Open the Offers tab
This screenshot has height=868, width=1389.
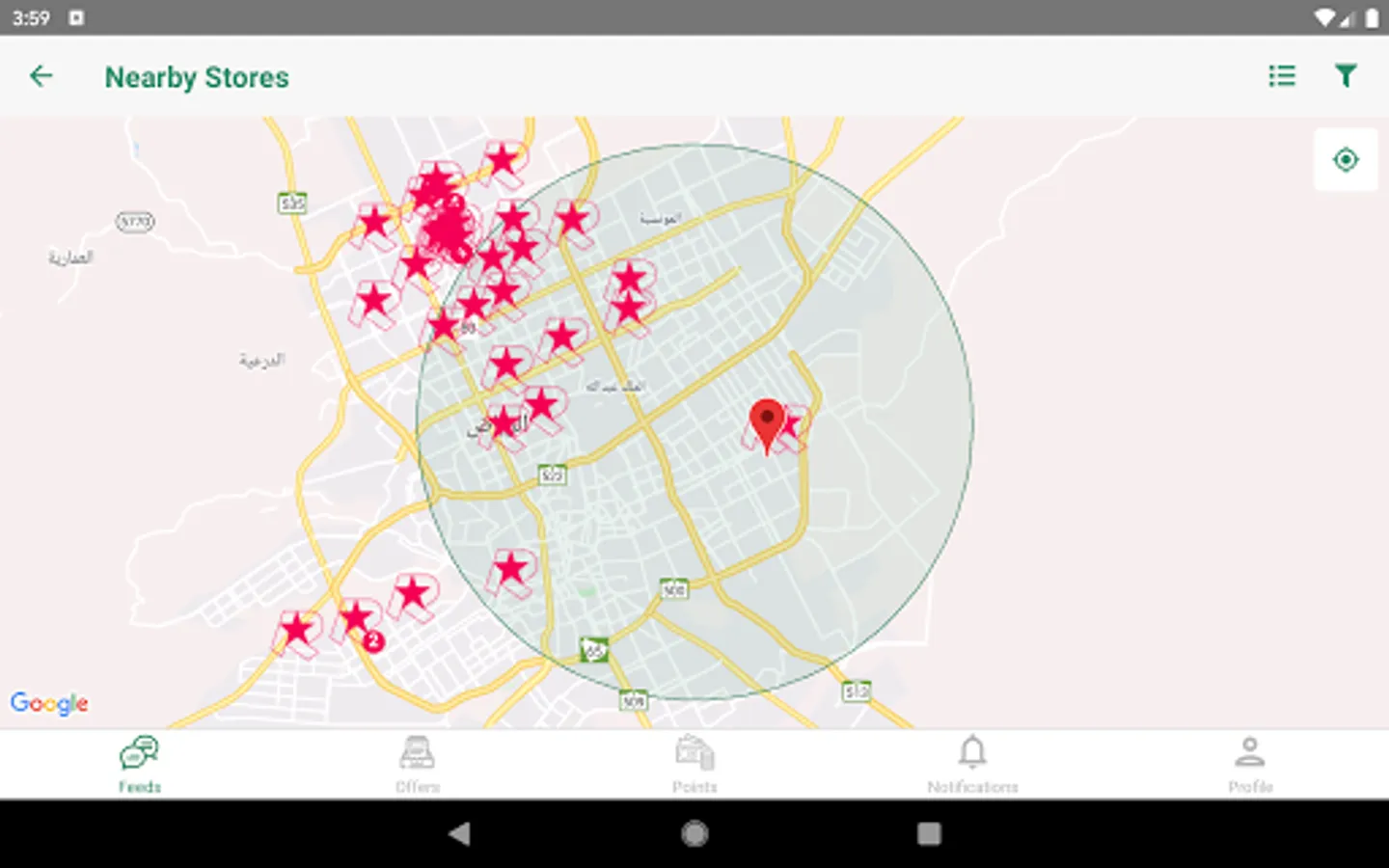click(x=417, y=765)
